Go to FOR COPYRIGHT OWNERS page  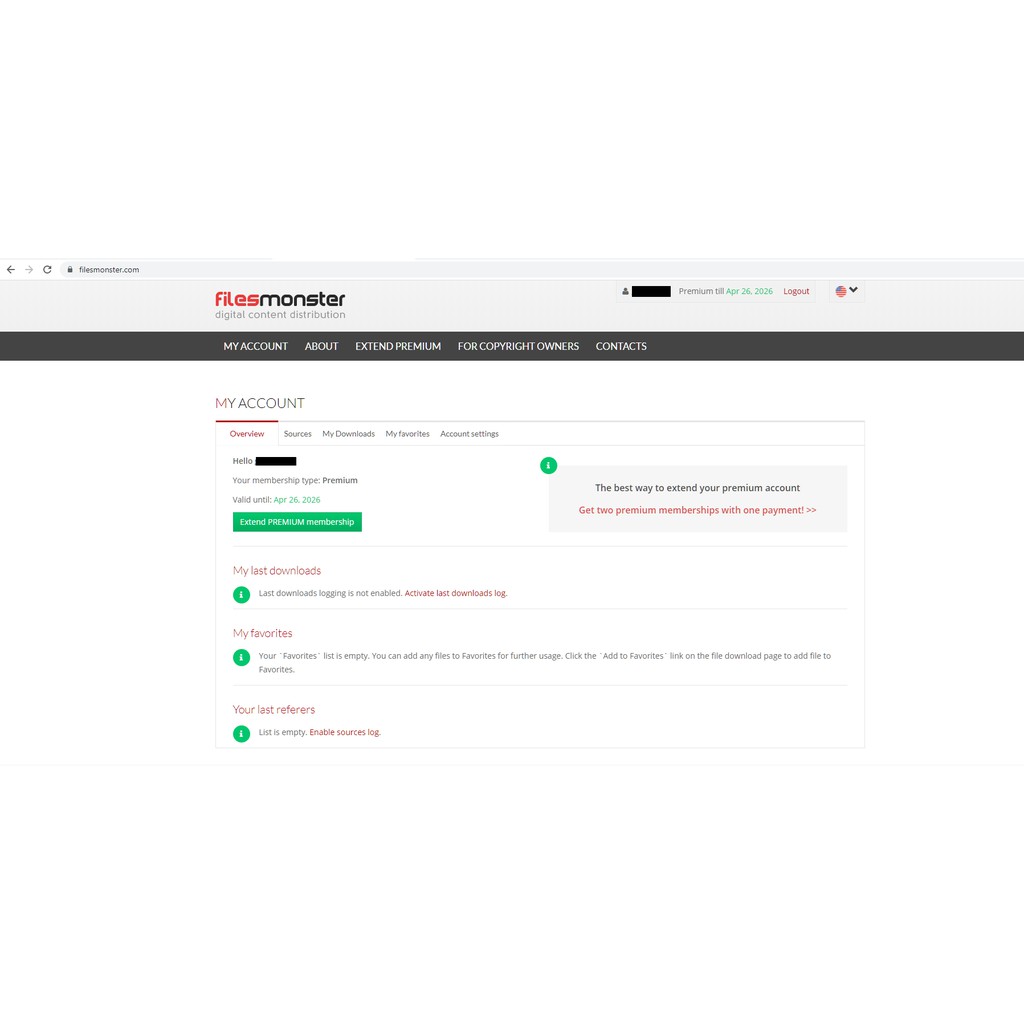[518, 346]
